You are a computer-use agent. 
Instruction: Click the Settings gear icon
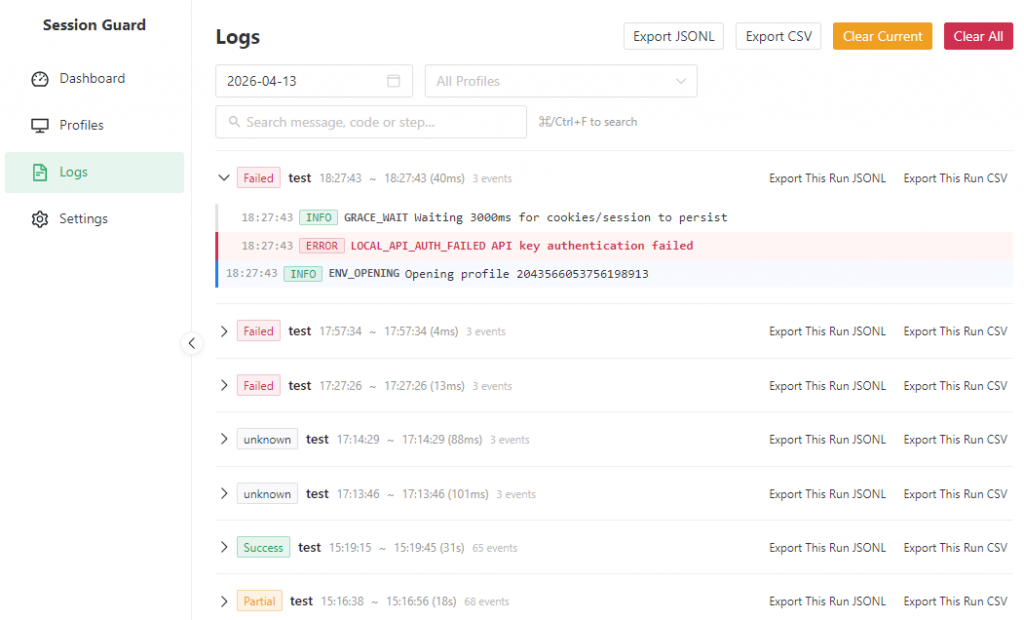[x=40, y=219]
